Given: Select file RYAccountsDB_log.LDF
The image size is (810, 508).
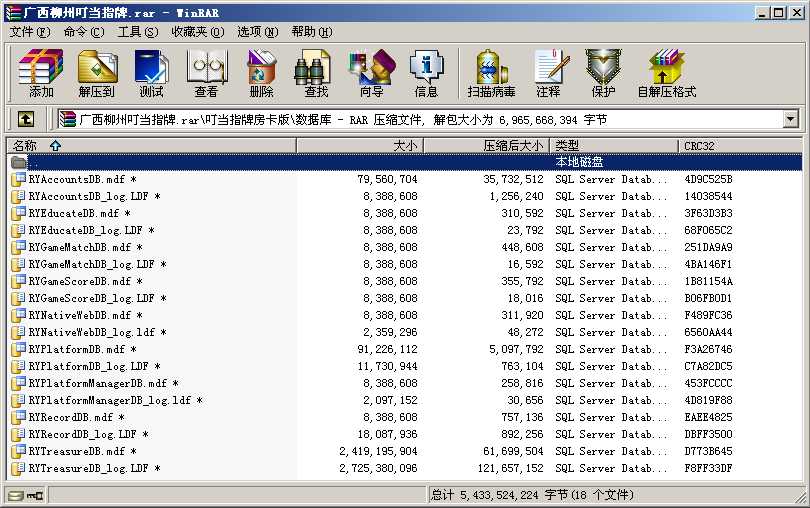Looking at the screenshot, I should point(94,196).
